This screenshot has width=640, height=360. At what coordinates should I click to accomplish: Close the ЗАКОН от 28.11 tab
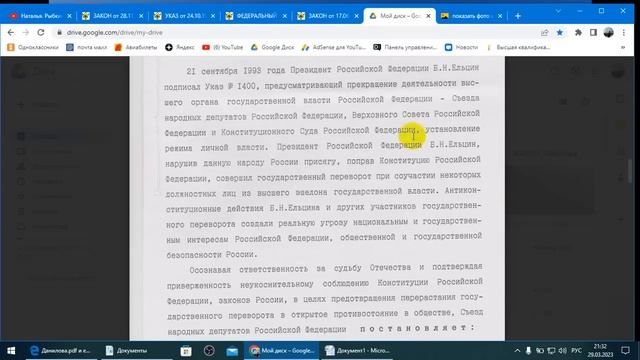(x=141, y=16)
